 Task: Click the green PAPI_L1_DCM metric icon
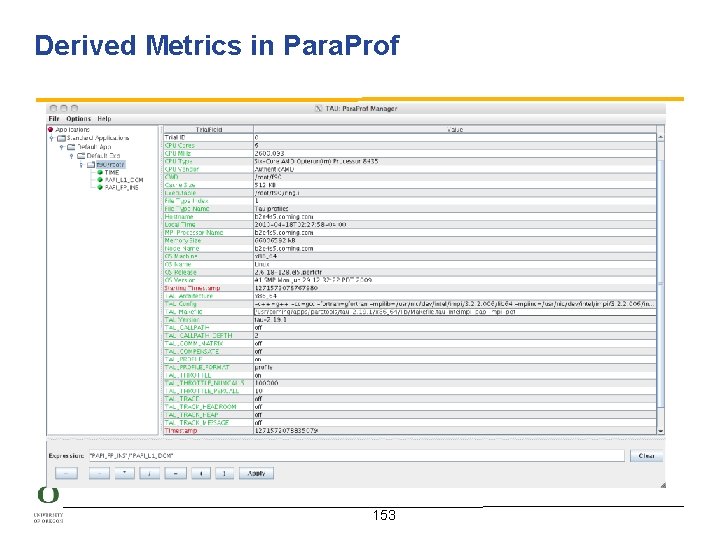(x=100, y=180)
